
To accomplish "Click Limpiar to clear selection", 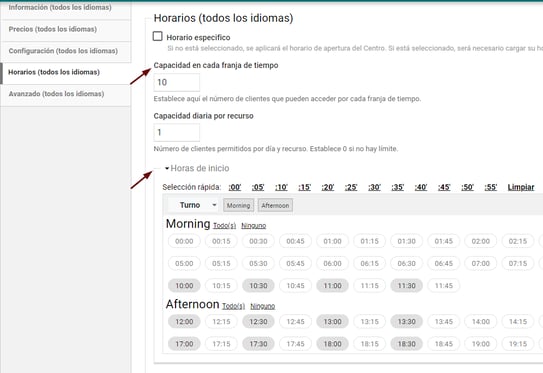I will coord(521,187).
